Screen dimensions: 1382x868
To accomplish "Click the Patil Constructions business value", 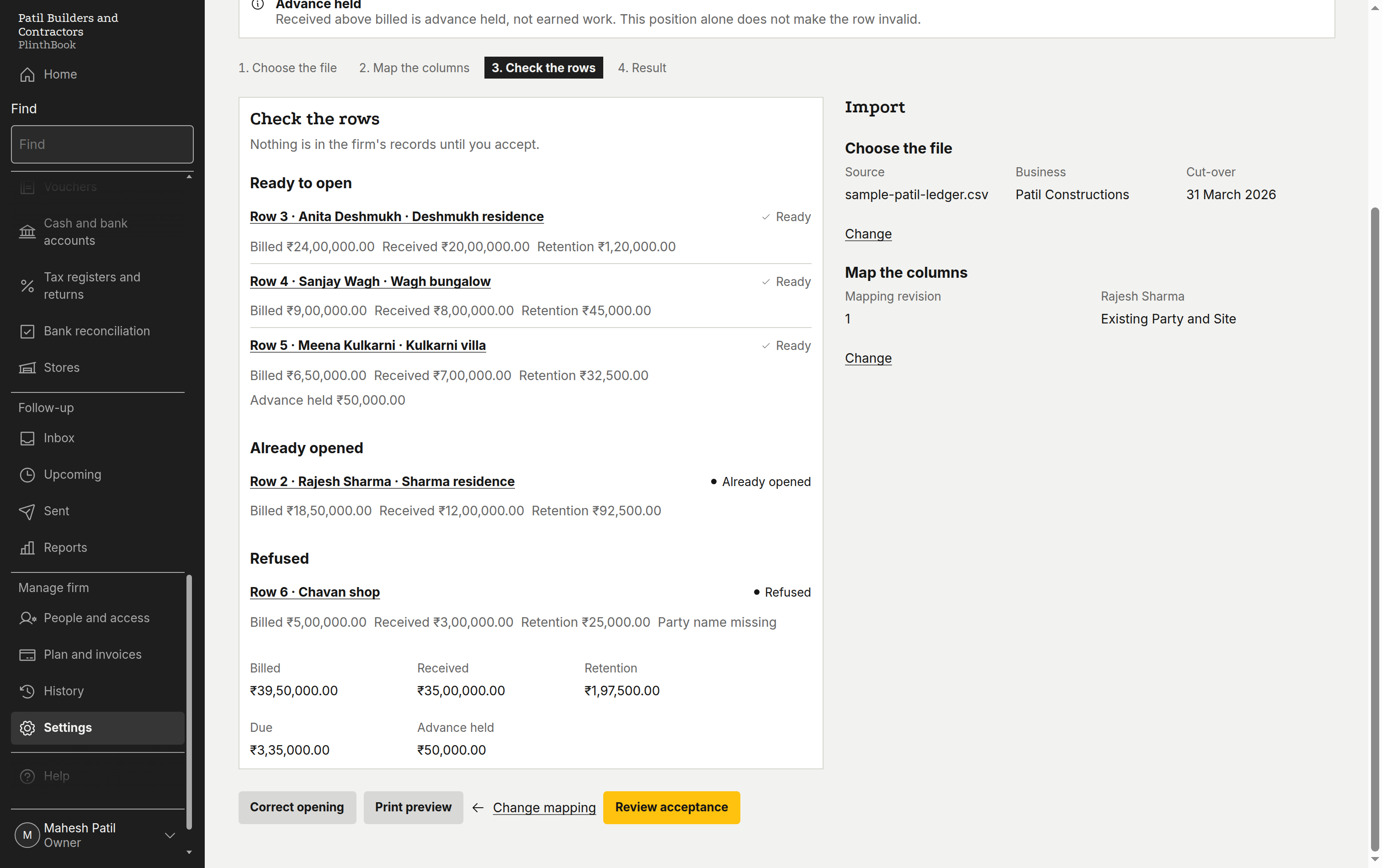I will click(1072, 195).
